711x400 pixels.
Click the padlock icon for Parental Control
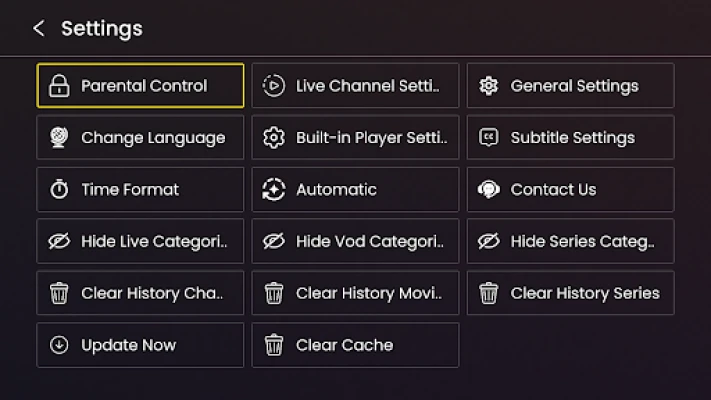(59, 86)
